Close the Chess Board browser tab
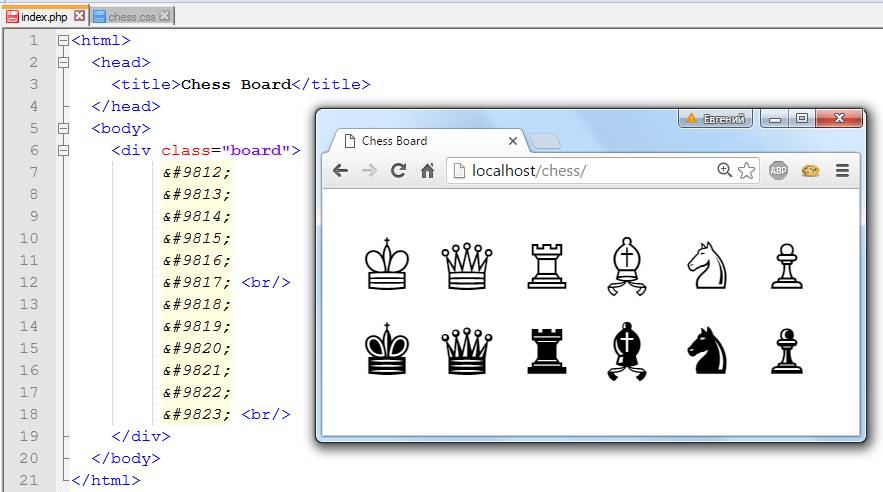883x492 pixels. click(512, 141)
